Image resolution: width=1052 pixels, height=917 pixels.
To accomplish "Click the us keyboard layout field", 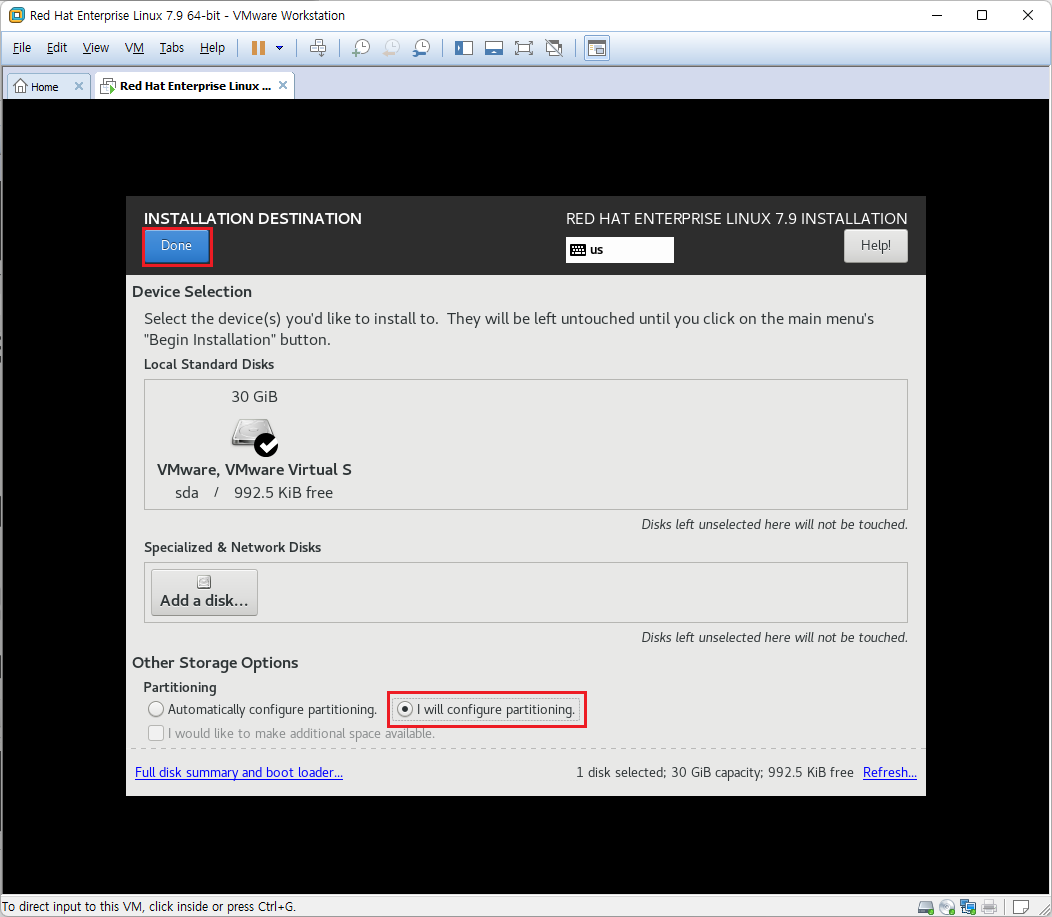I will (x=619, y=250).
